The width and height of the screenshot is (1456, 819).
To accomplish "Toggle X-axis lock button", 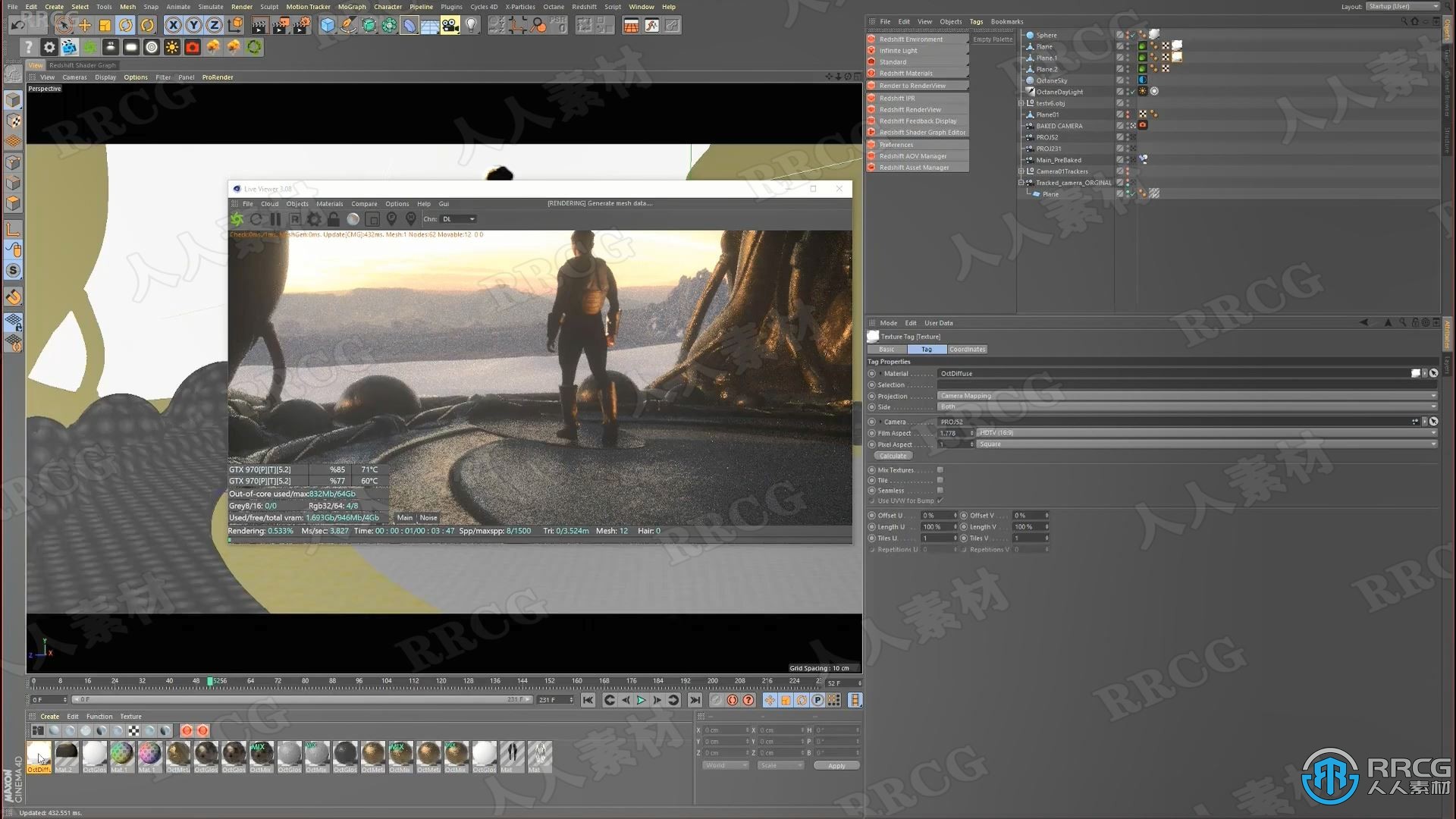I will [173, 25].
